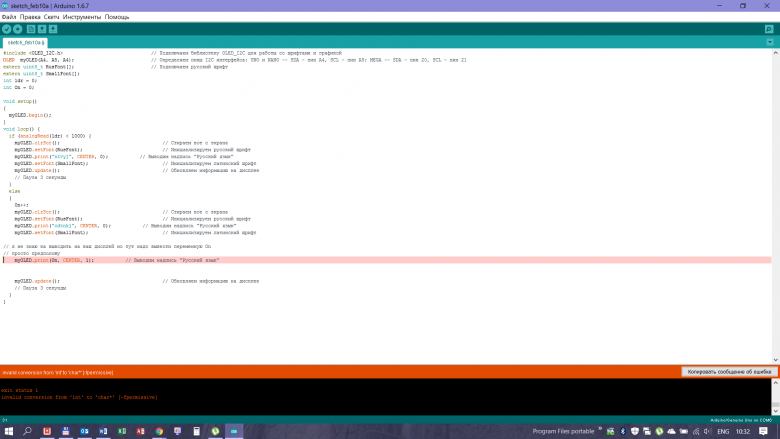Viewport: 780px width, 439px height.
Task: Open the Помощь menu
Action: [117, 17]
